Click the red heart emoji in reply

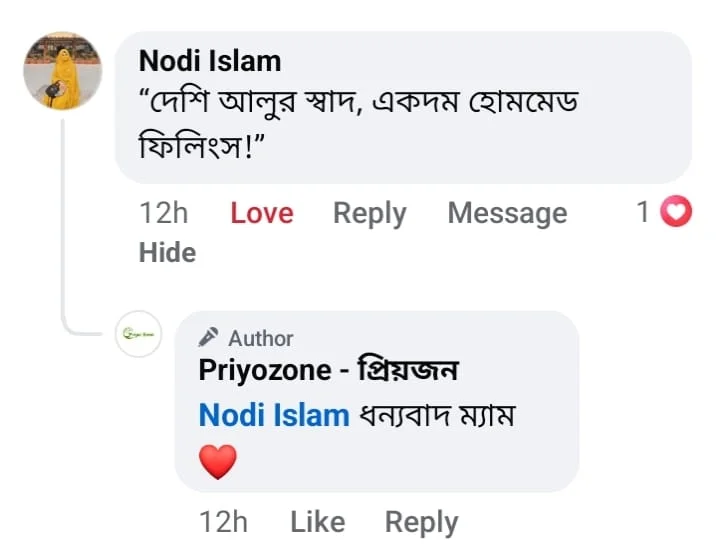point(218,461)
